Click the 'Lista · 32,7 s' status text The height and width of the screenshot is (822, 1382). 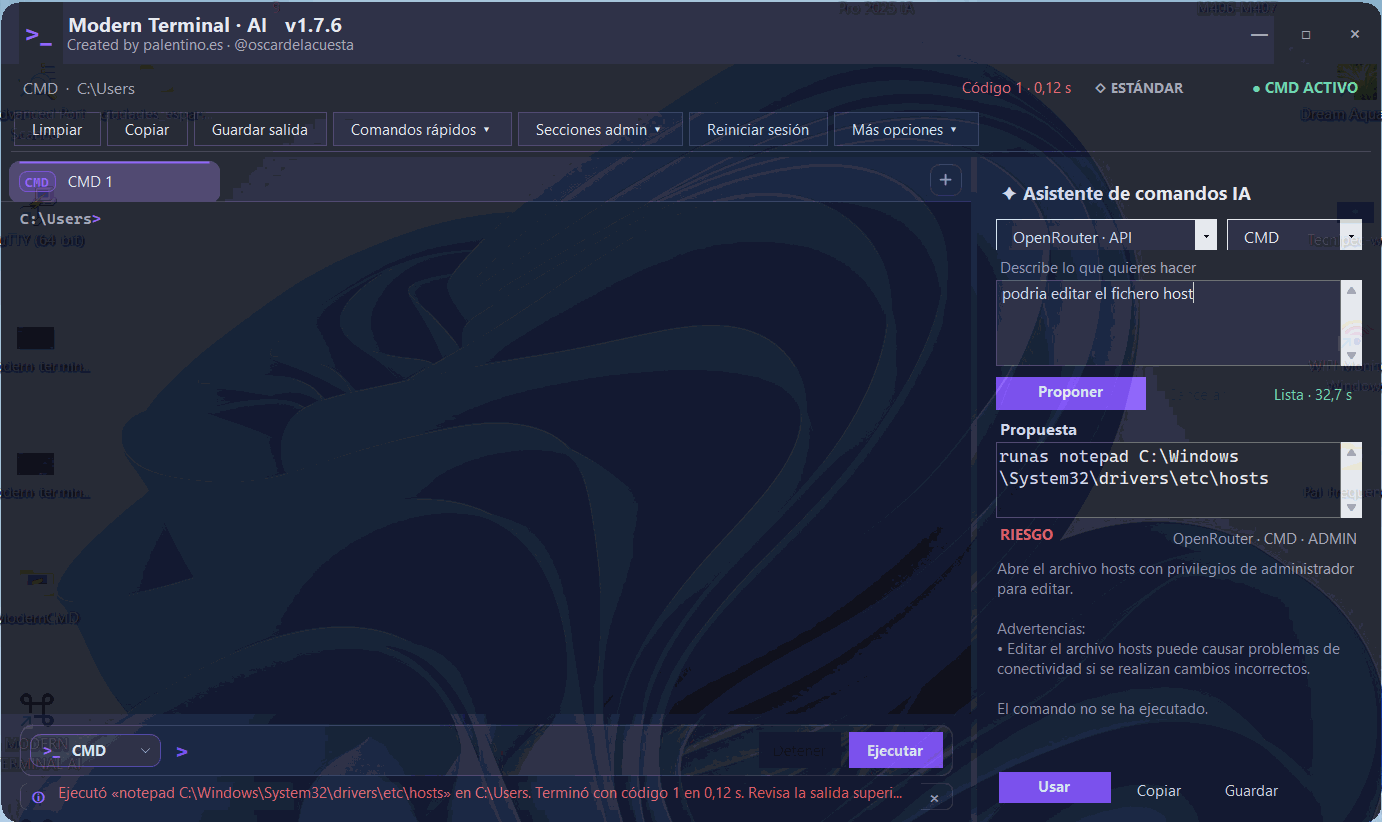[1313, 395]
